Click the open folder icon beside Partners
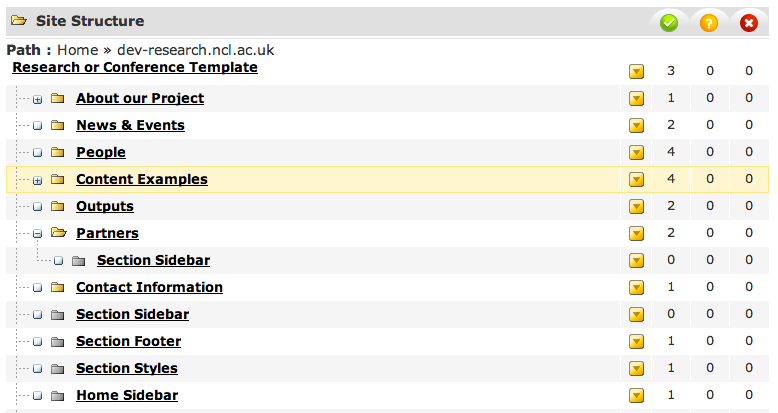The width and height of the screenshot is (778, 413). pyautogui.click(x=57, y=234)
